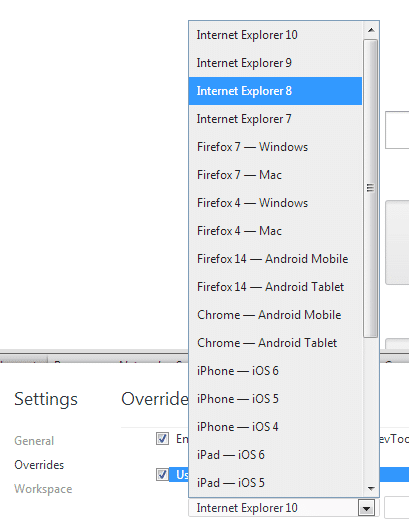Image resolution: width=409 pixels, height=531 pixels.
Task: Click the scrollbar up arrow in list
Action: [x=371, y=30]
